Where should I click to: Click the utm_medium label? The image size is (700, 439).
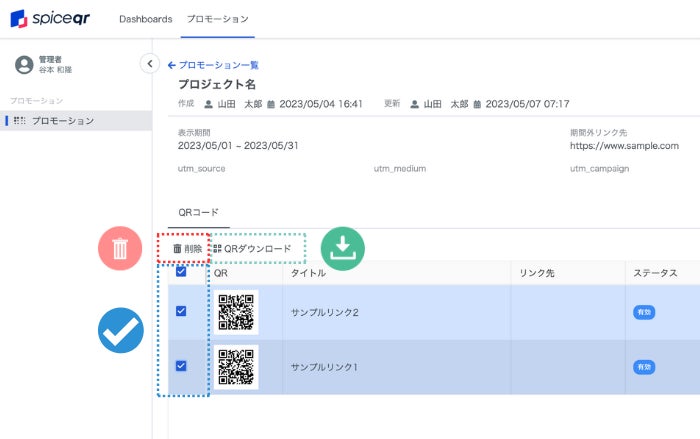(400, 168)
